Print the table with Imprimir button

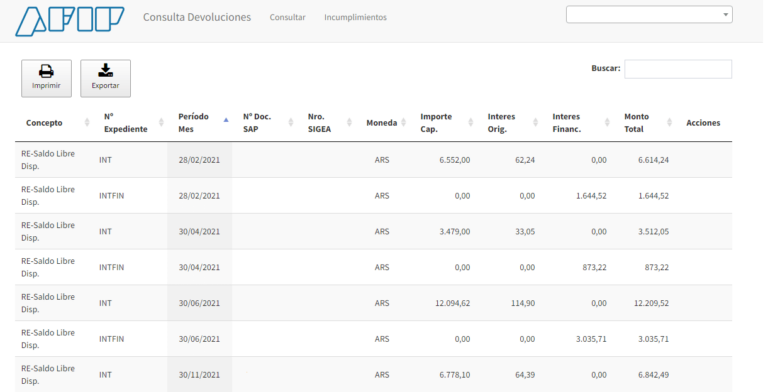pos(47,78)
